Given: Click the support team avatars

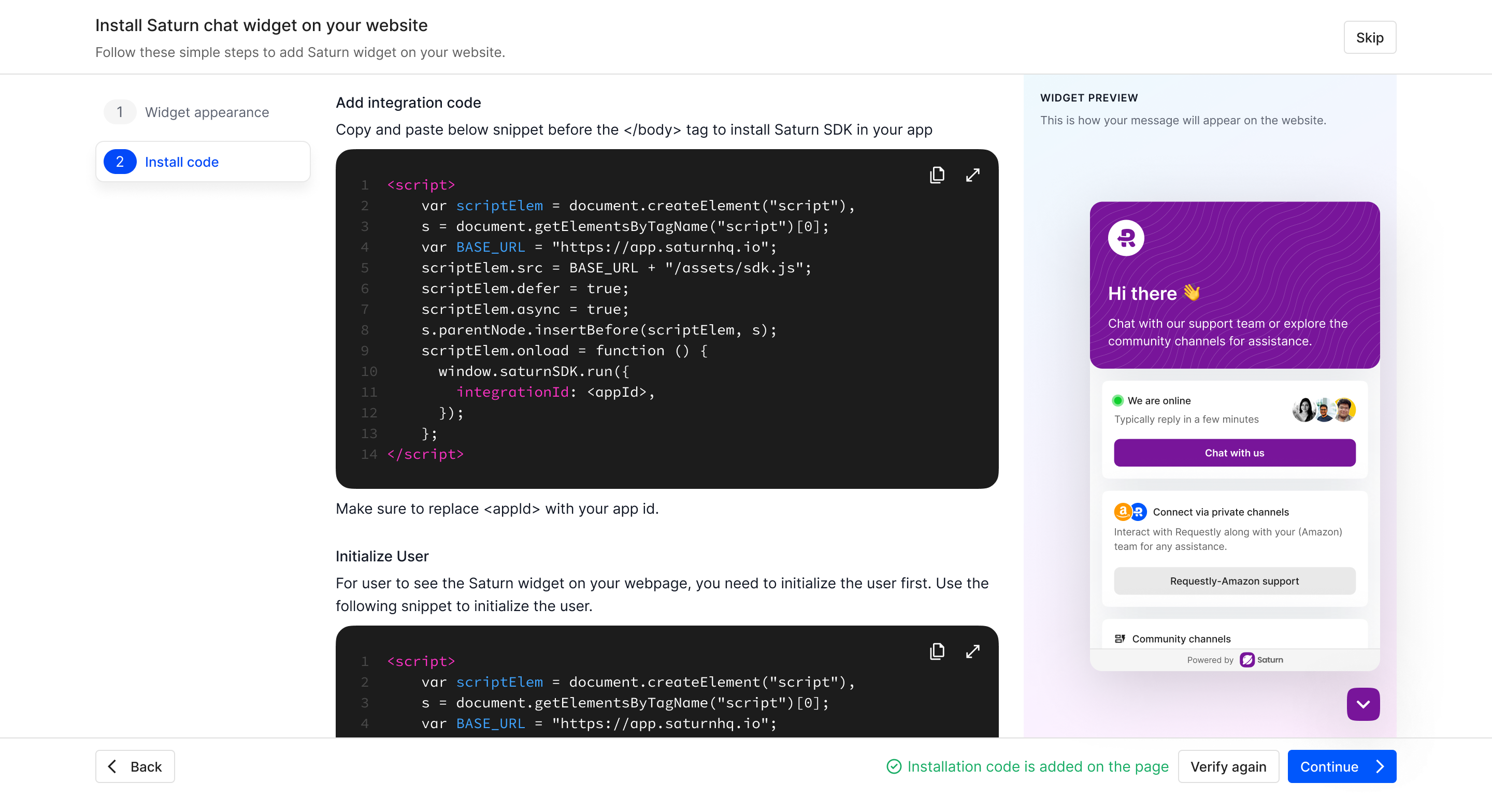Looking at the screenshot, I should [1324, 410].
